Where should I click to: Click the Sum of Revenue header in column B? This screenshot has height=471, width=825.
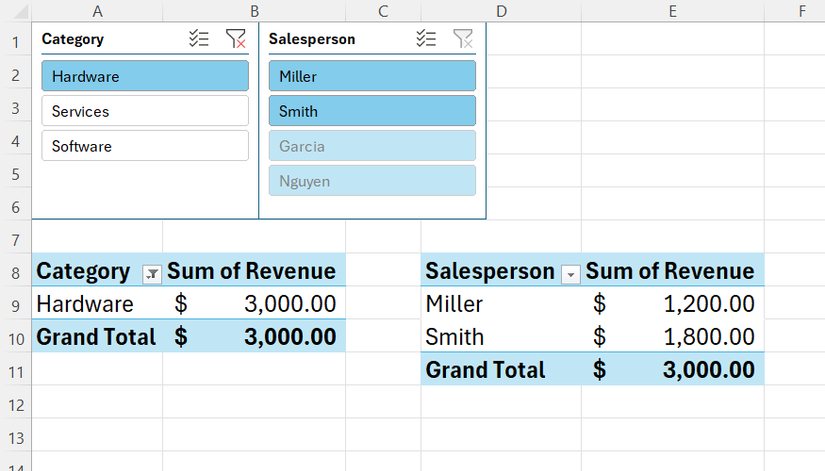pyautogui.click(x=254, y=271)
